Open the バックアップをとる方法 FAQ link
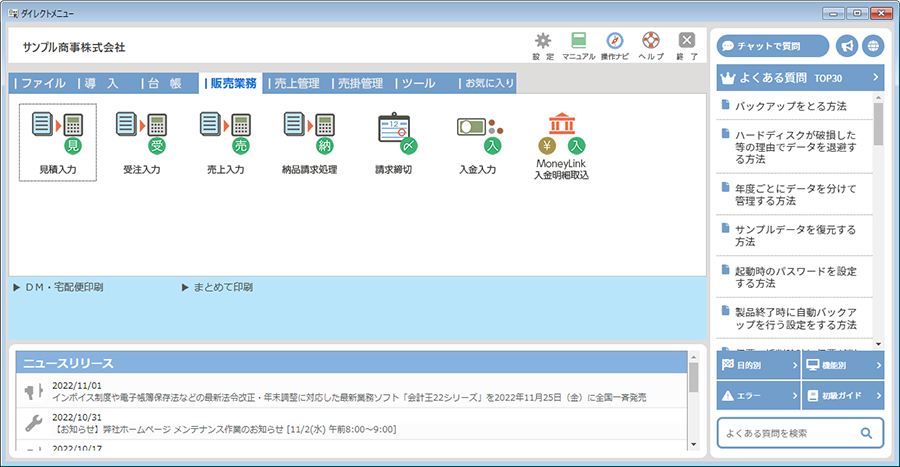 pyautogui.click(x=790, y=105)
